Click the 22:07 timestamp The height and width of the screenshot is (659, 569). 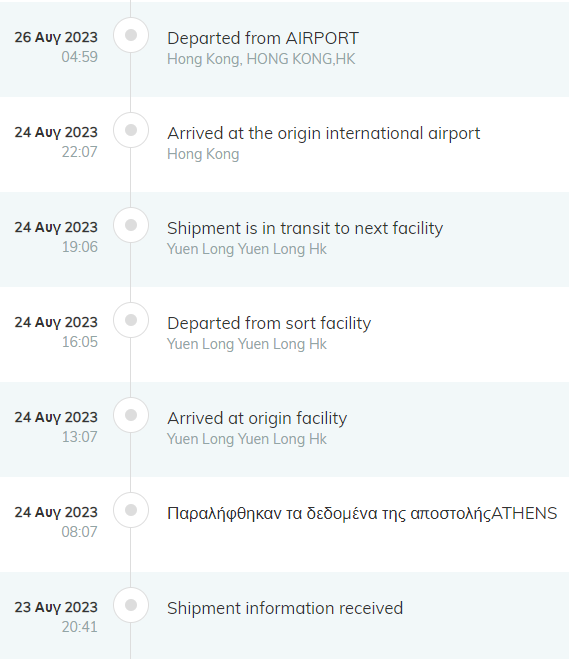click(x=79, y=152)
